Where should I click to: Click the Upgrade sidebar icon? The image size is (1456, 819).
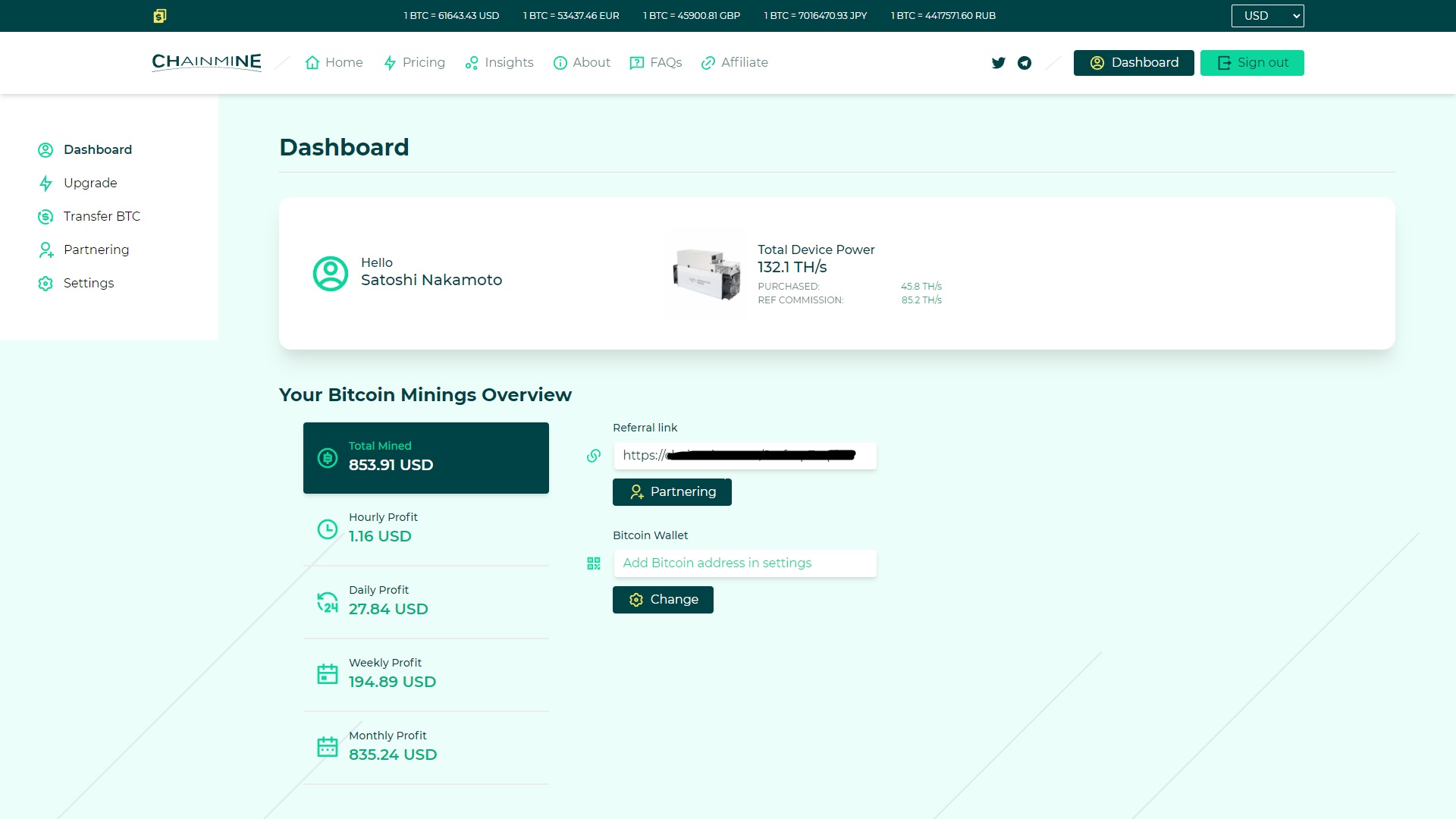pyautogui.click(x=46, y=183)
